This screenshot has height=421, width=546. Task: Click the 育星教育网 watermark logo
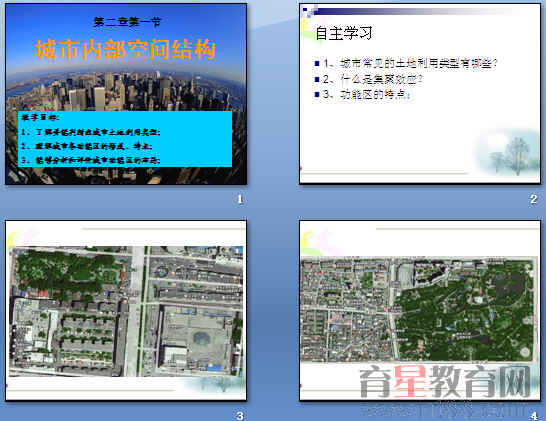[x=445, y=382]
